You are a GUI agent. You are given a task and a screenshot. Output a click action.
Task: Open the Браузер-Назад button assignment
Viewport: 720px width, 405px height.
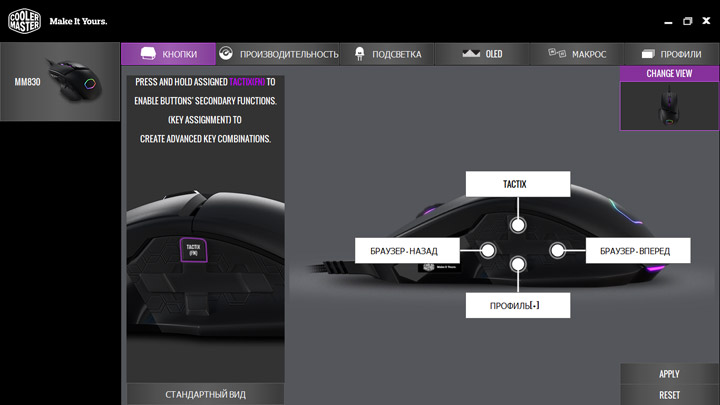pyautogui.click(x=407, y=251)
